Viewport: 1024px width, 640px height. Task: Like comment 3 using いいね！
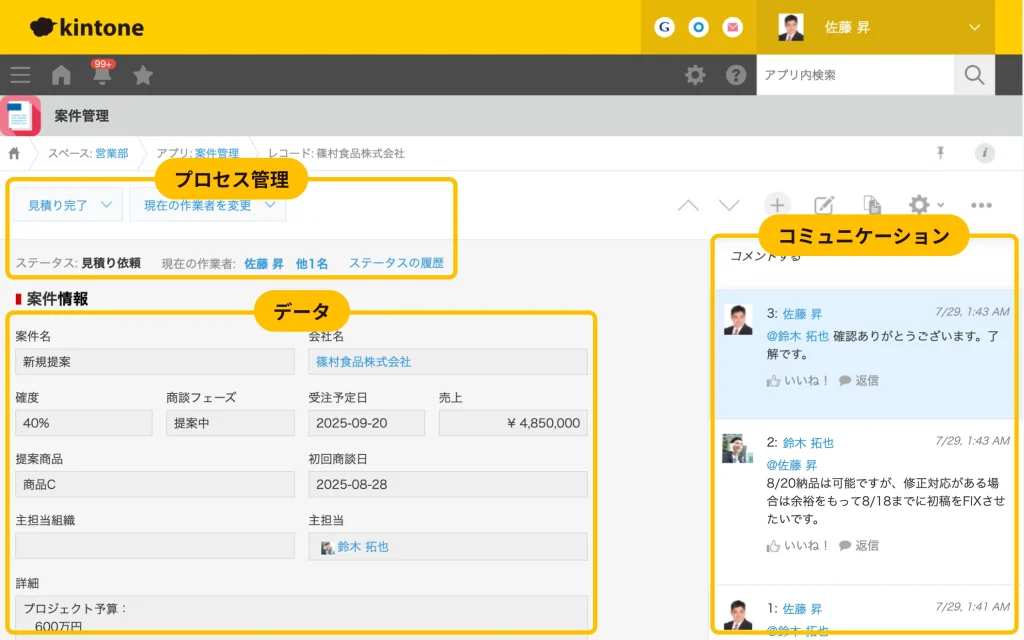798,381
